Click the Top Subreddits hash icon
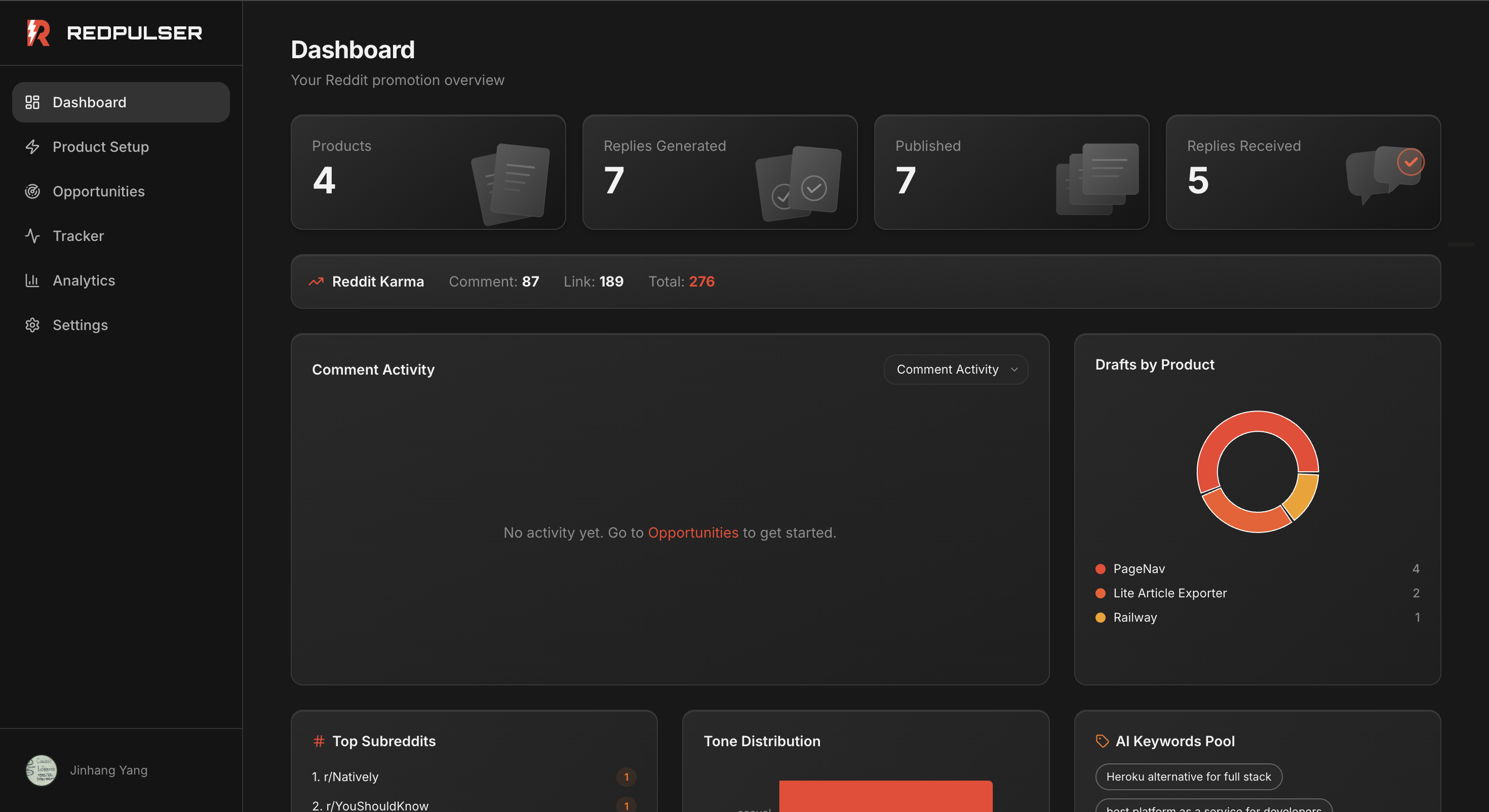This screenshot has width=1489, height=812. [x=319, y=741]
